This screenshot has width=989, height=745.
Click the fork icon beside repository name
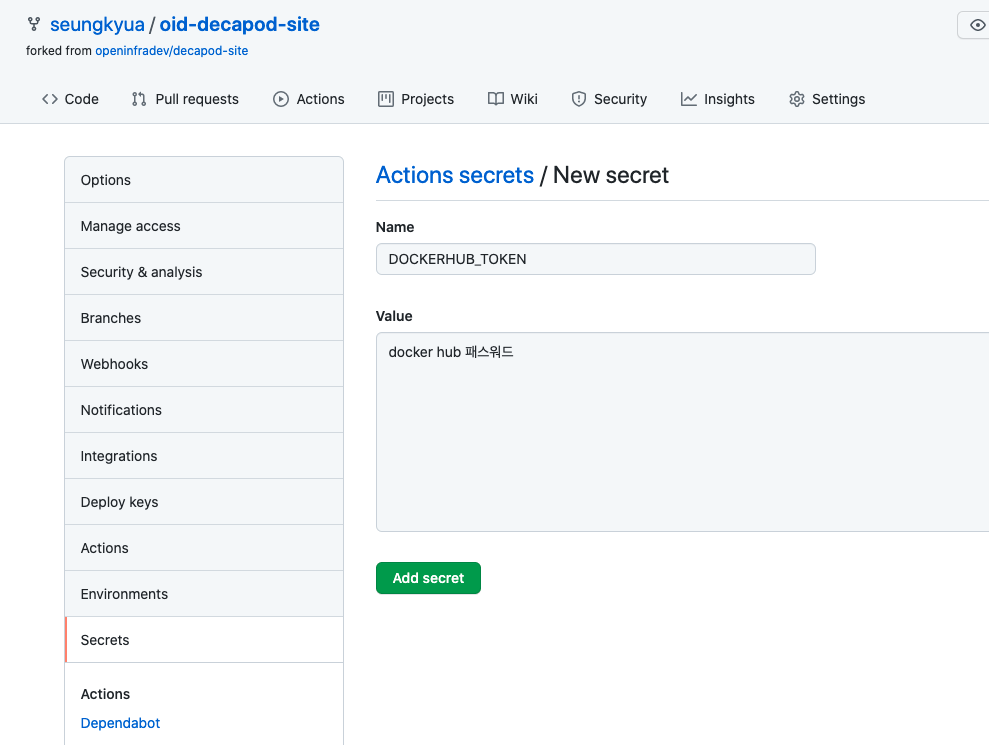(x=34, y=25)
